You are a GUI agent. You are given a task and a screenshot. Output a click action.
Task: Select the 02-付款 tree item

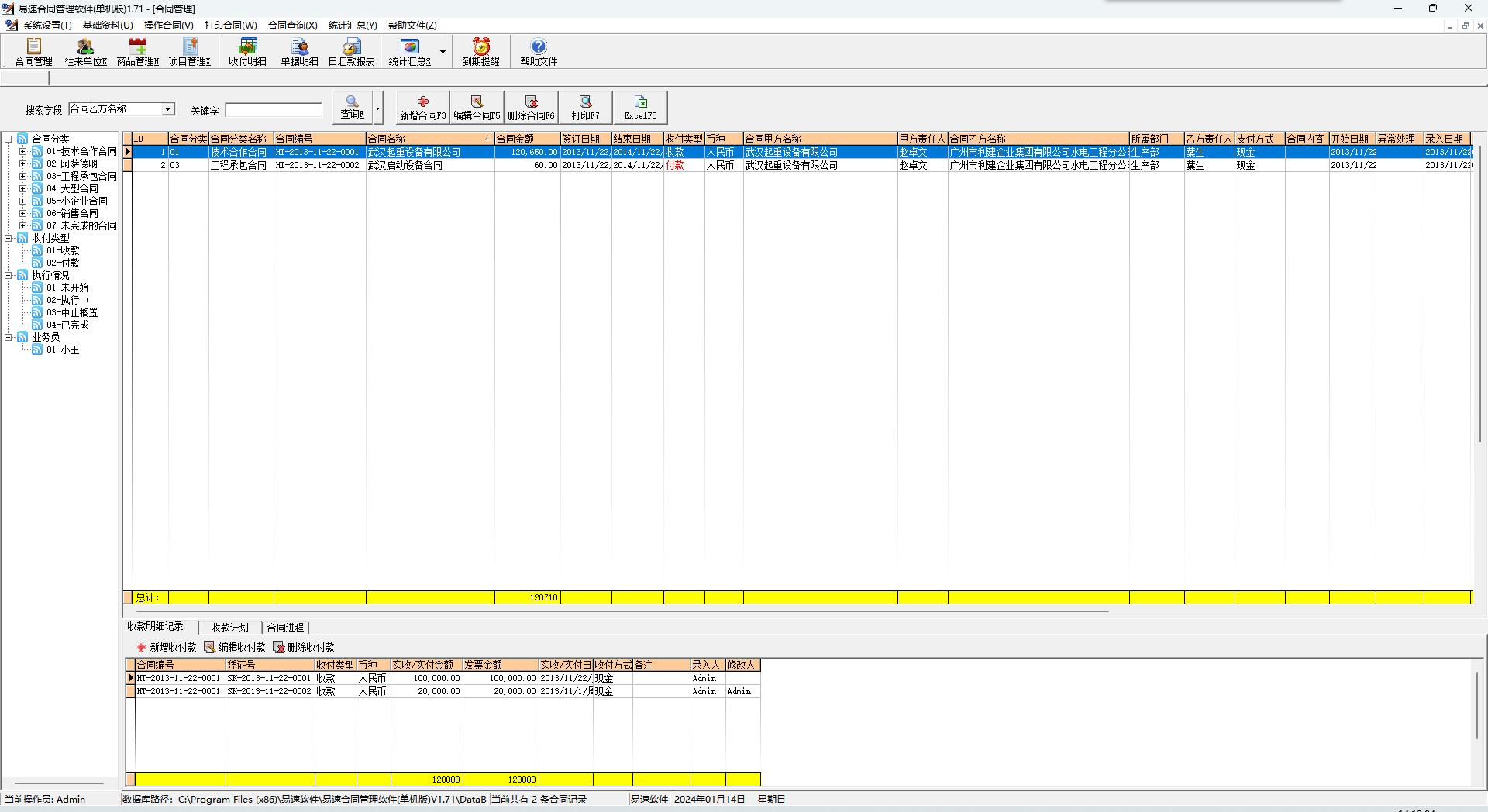62,263
